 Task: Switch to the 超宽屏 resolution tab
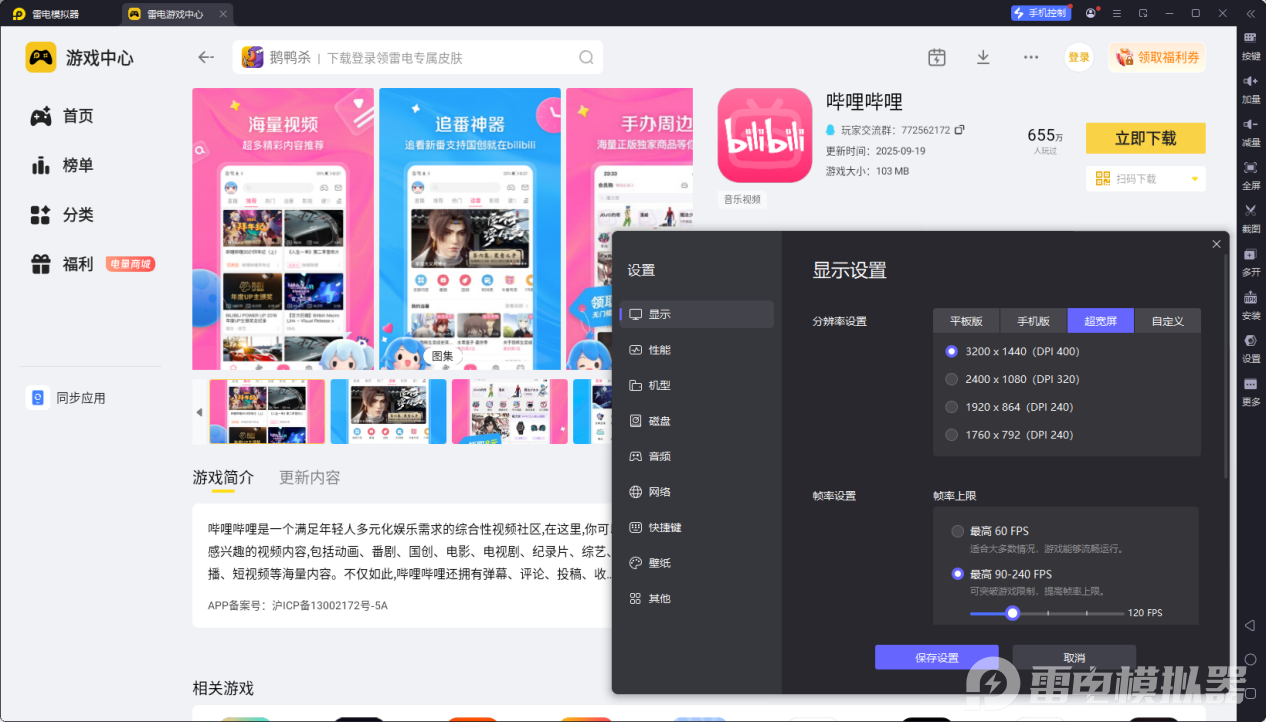1100,321
